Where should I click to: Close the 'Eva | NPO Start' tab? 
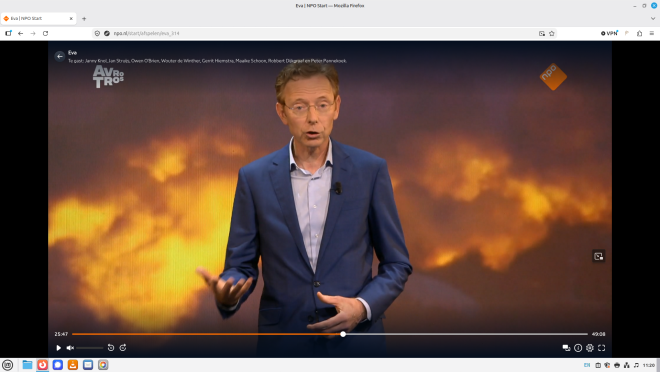click(71, 19)
